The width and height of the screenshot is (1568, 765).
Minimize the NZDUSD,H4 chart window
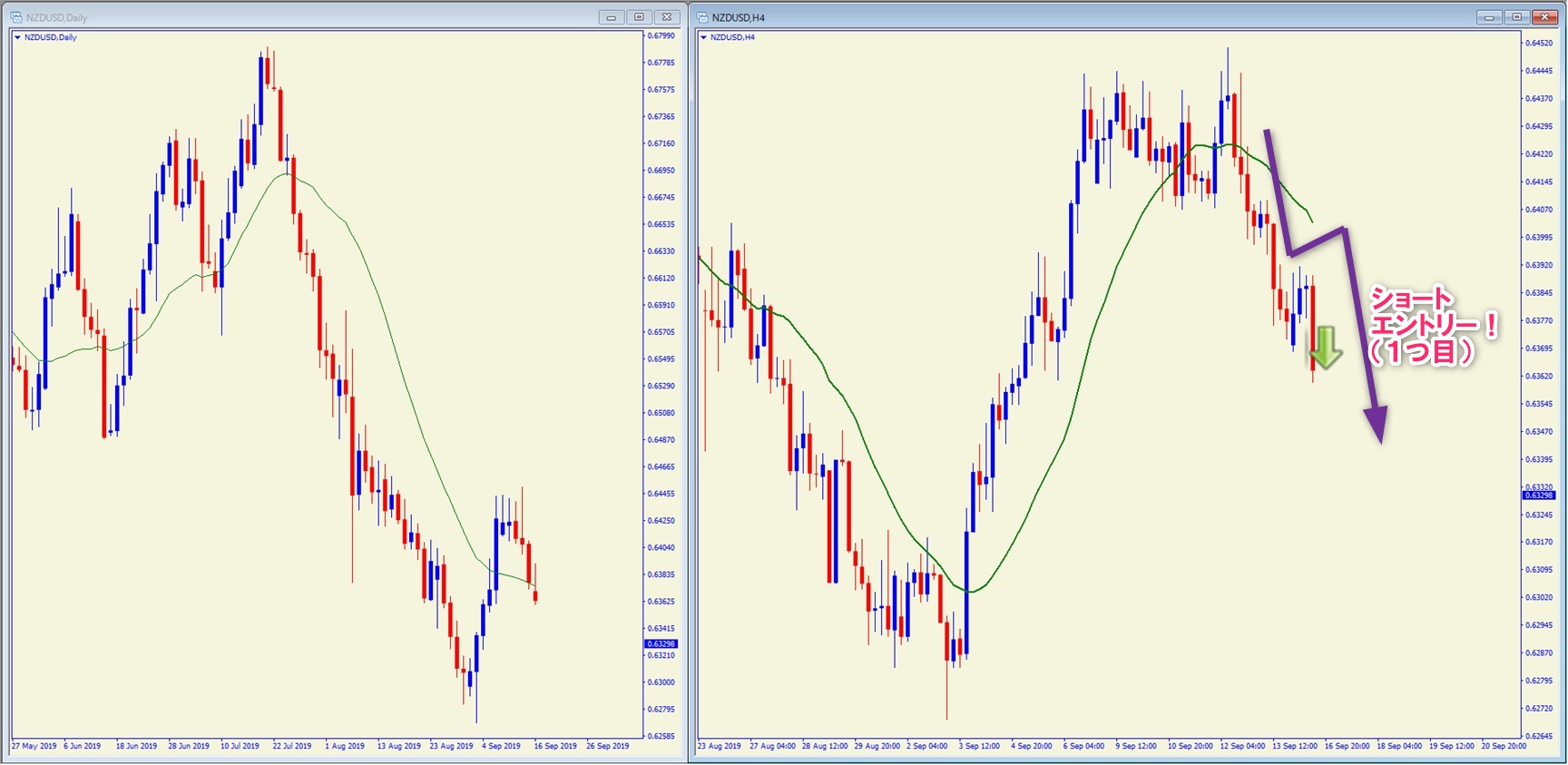[1489, 17]
